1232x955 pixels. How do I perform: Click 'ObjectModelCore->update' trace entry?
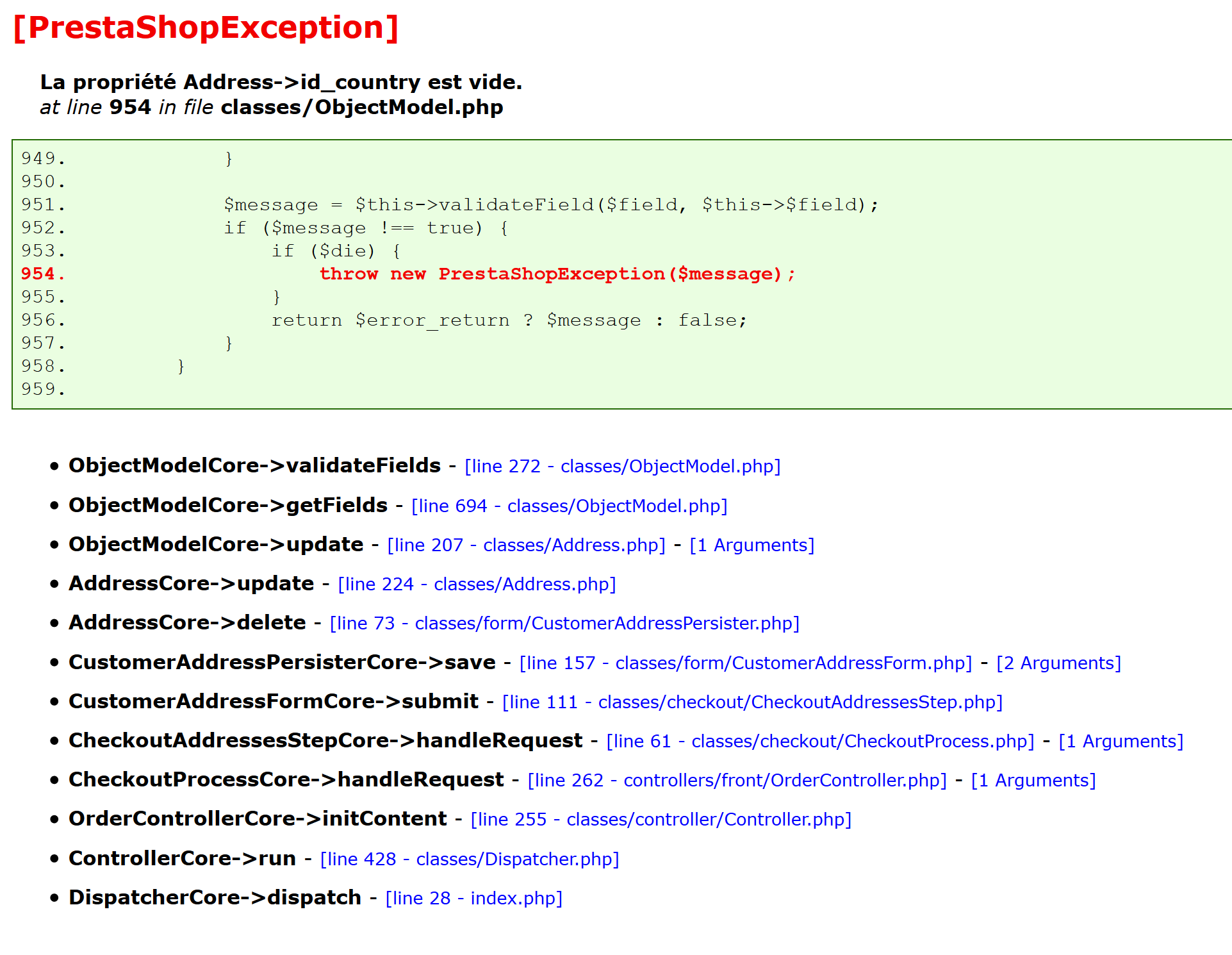[x=217, y=544]
